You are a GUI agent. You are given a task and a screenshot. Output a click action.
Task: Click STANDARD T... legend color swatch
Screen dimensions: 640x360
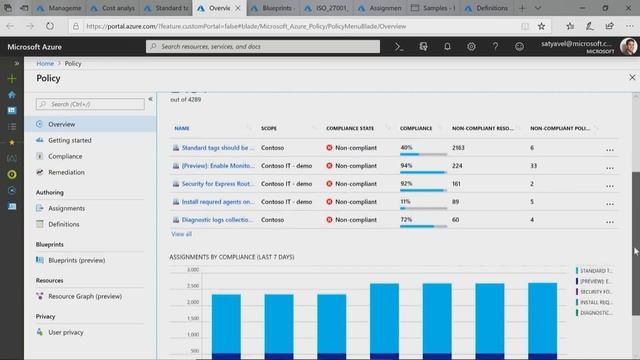pos(577,271)
